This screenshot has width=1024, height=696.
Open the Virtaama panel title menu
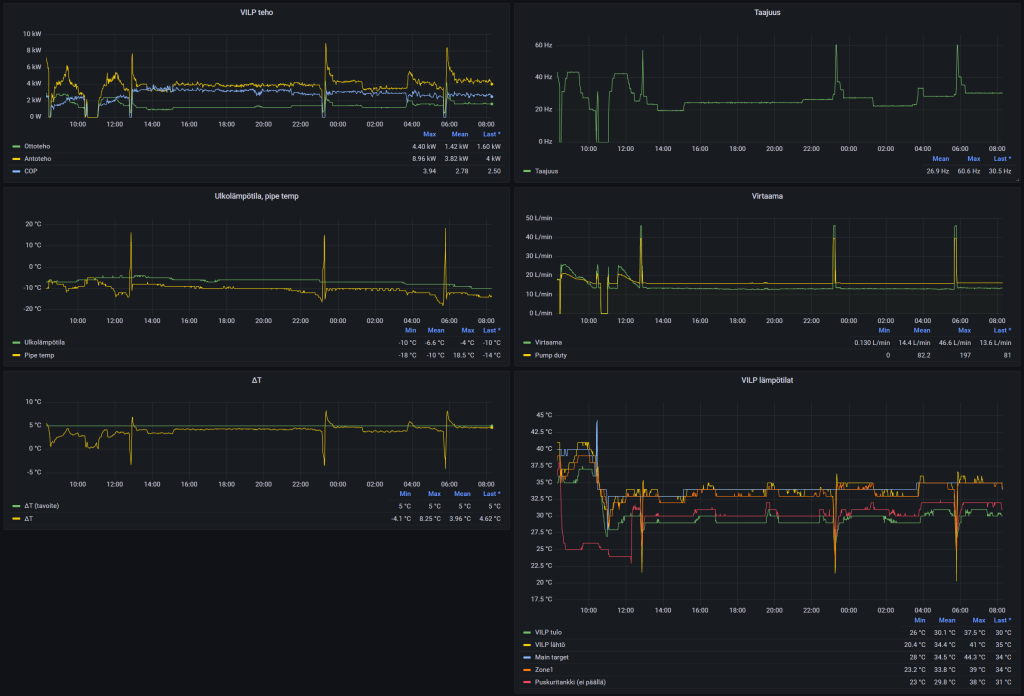pyautogui.click(x=768, y=196)
